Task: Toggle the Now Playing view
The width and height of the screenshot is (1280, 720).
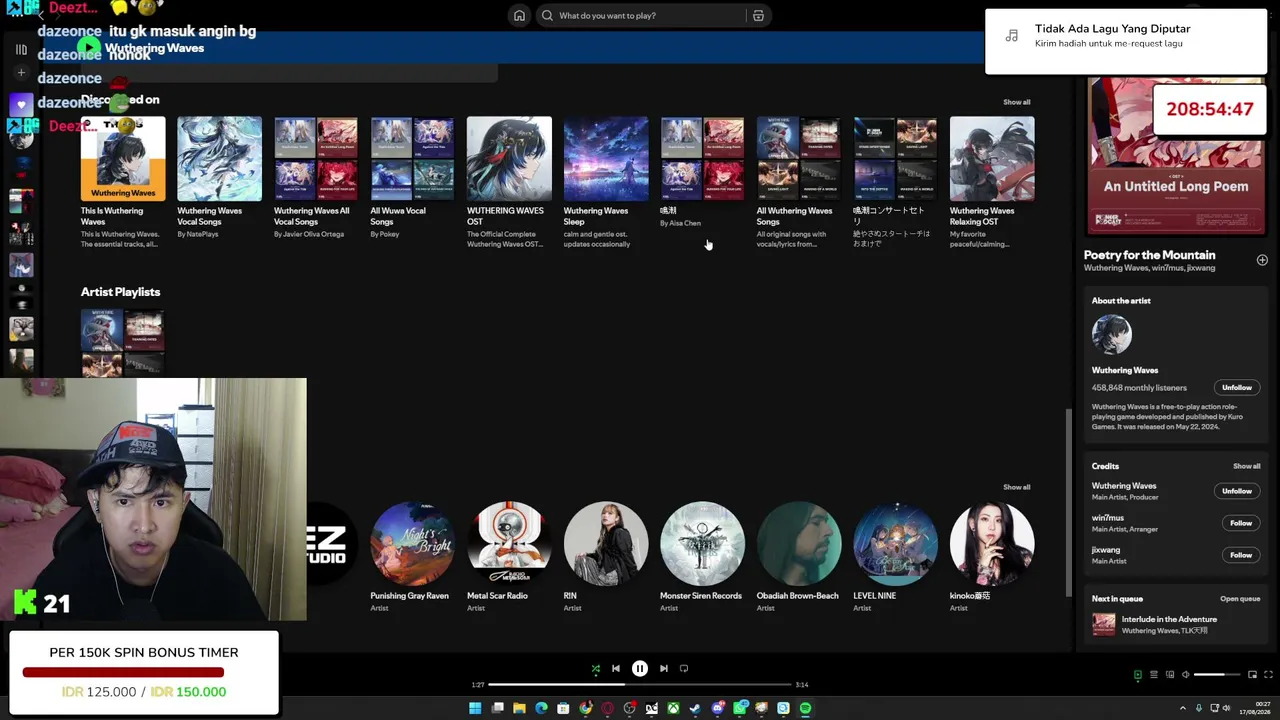Action: (x=1137, y=675)
